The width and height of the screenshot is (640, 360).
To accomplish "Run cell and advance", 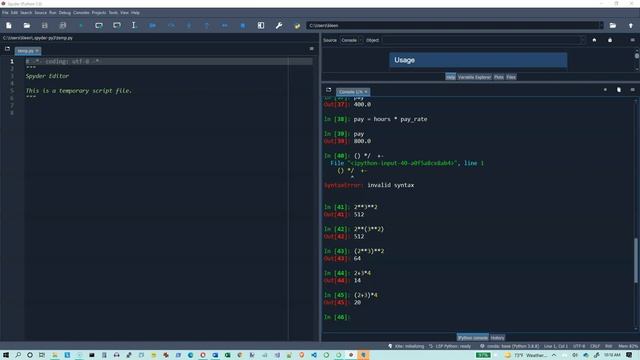I will 117,25.
